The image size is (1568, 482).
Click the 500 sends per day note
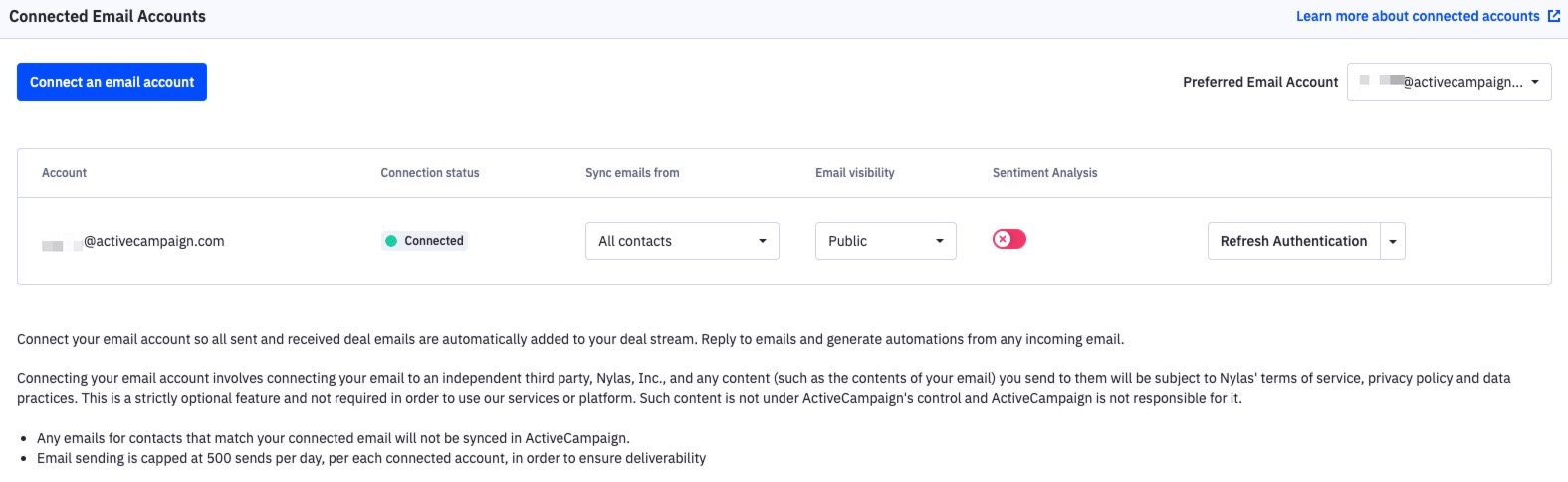pyautogui.click(x=371, y=458)
